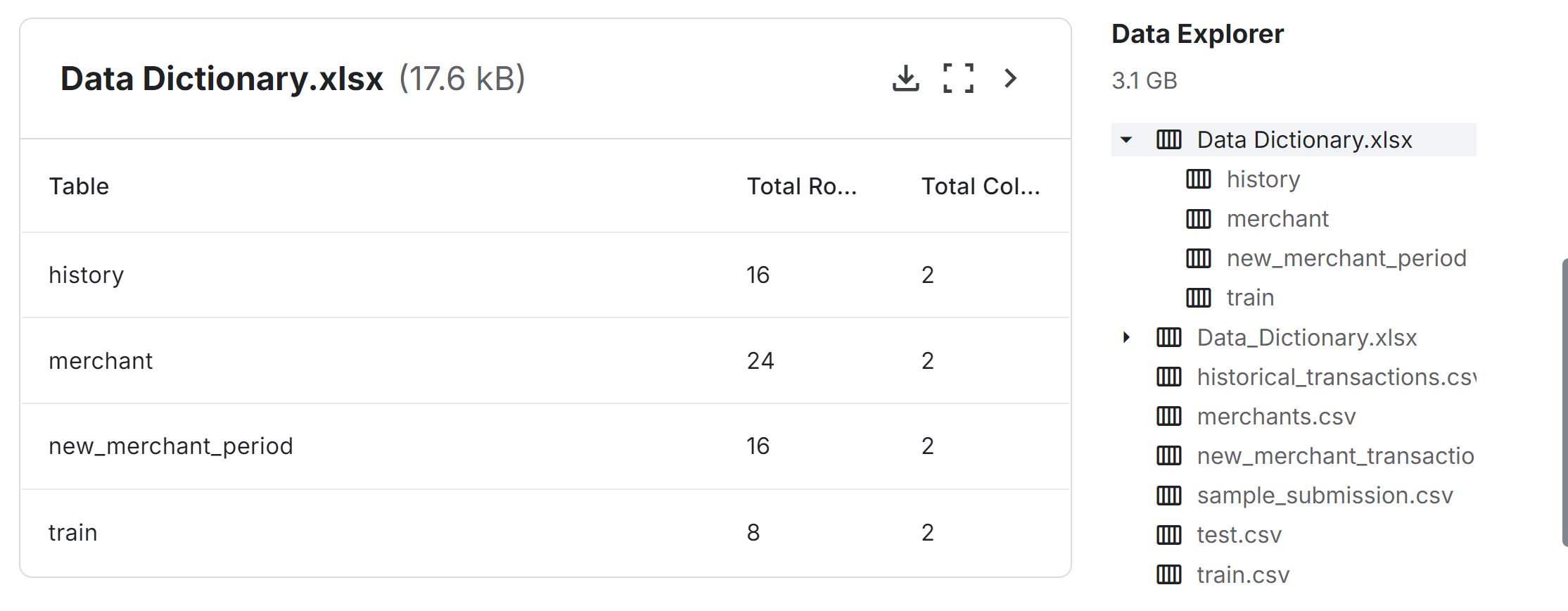Open fullscreen view of the data preview

[x=958, y=78]
